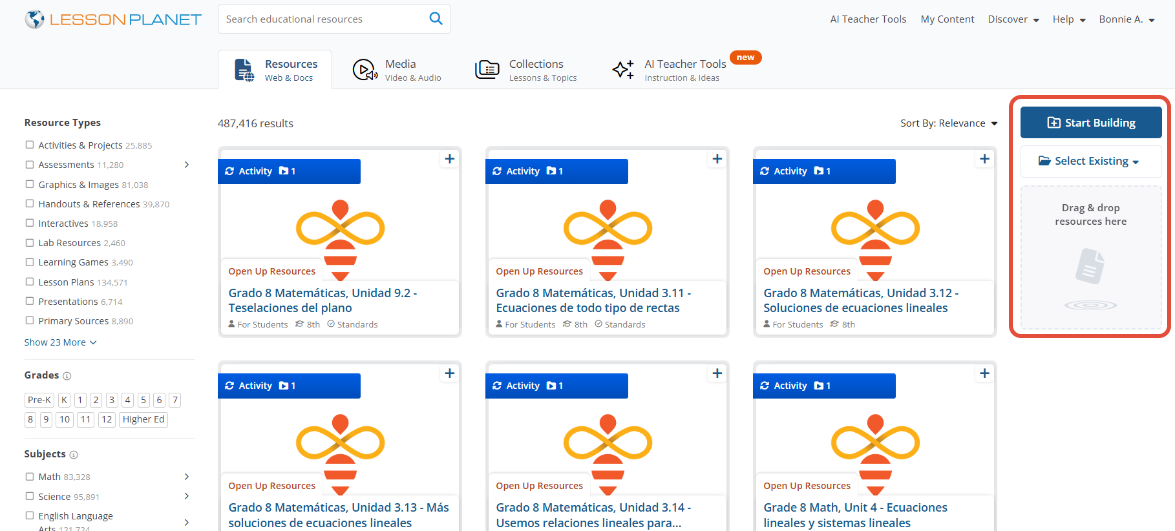Check the Presentations filter
This screenshot has width=1175, height=531.
[x=30, y=301]
